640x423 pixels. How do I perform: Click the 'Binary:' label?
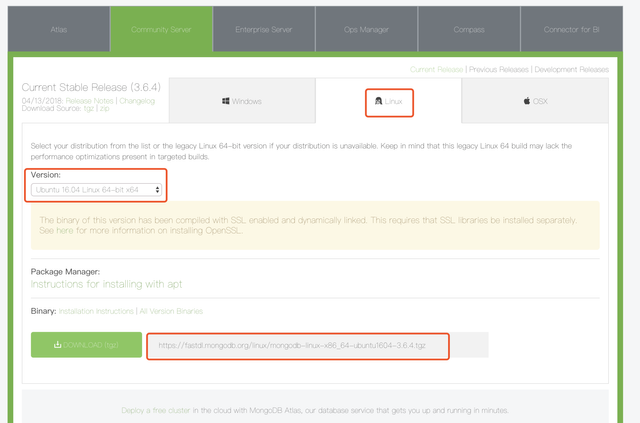pos(43,311)
